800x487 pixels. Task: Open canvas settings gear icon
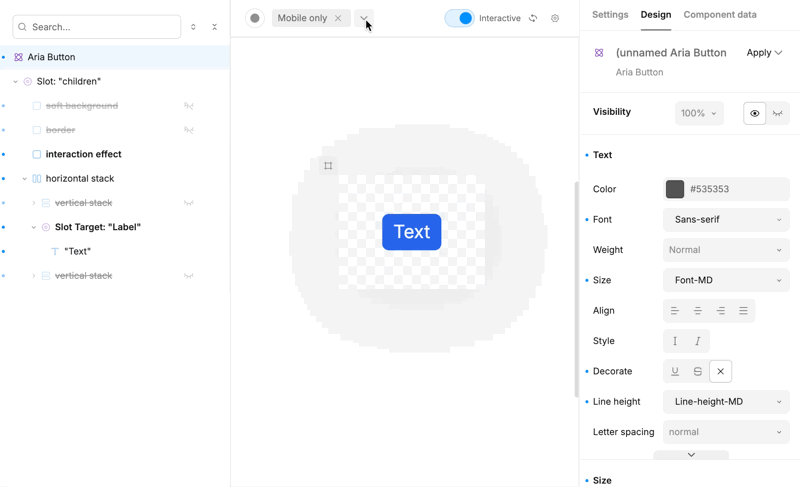(555, 18)
